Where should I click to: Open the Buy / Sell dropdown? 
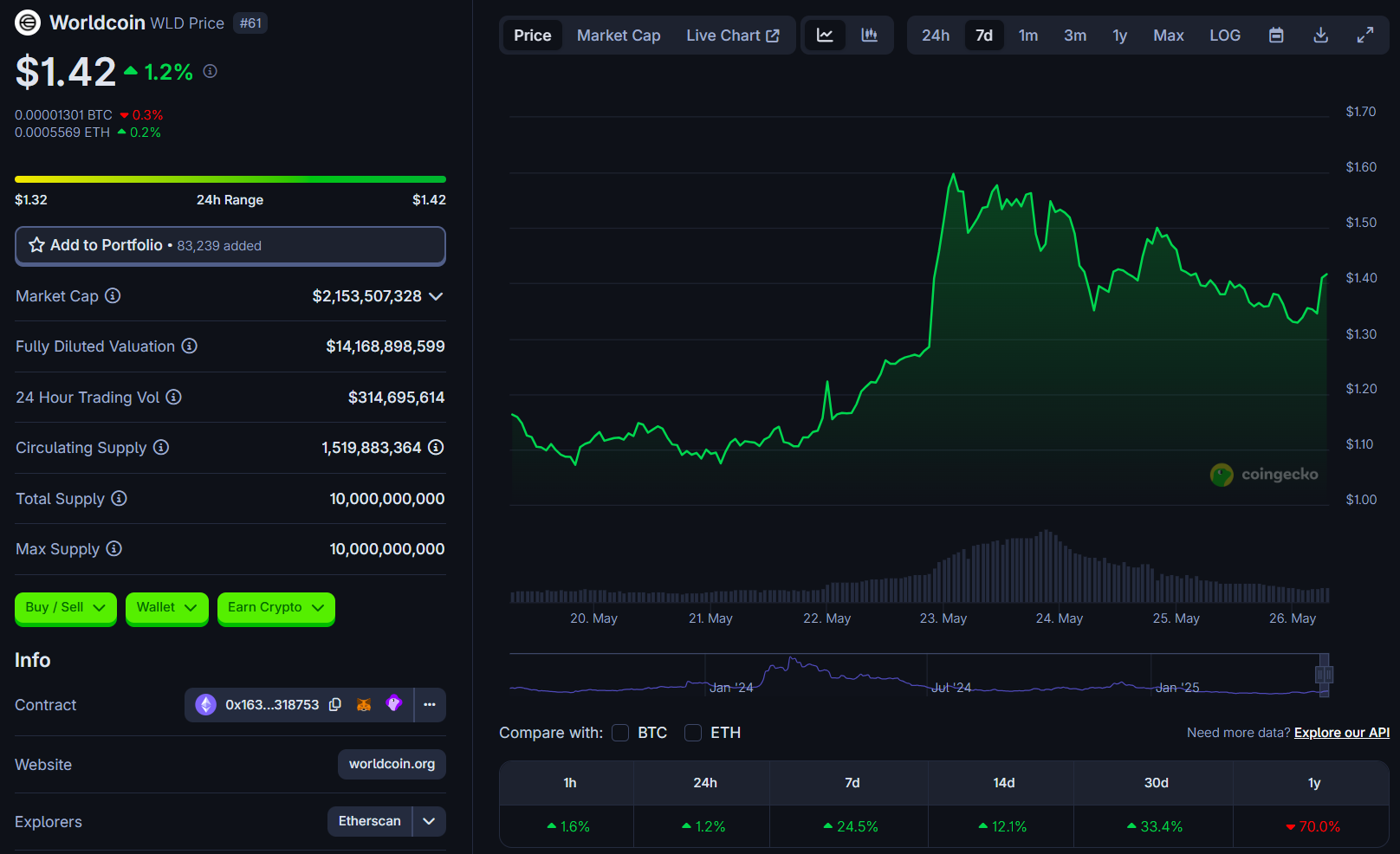[x=66, y=607]
